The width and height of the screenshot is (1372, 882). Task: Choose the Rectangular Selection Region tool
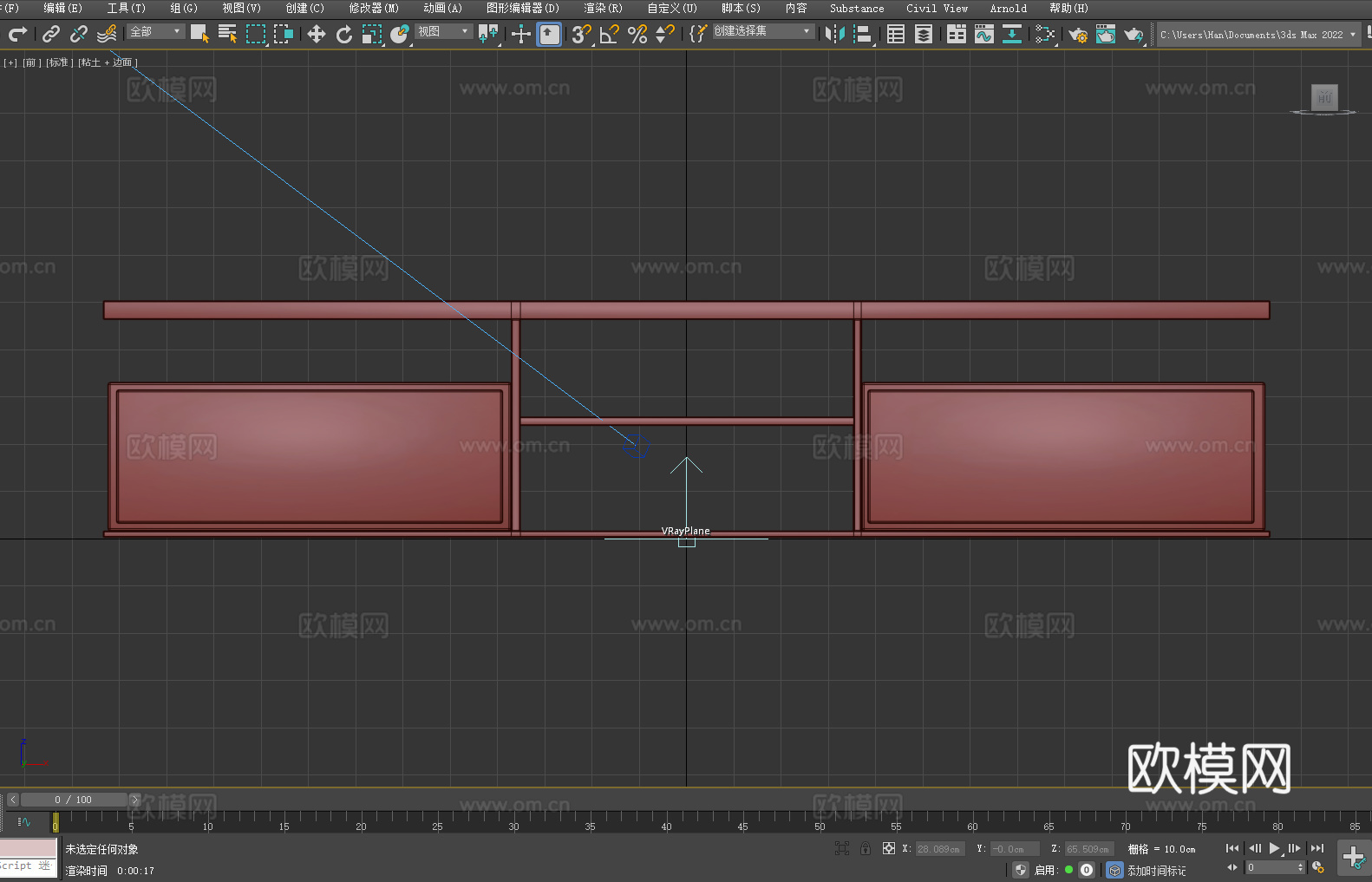point(256,34)
